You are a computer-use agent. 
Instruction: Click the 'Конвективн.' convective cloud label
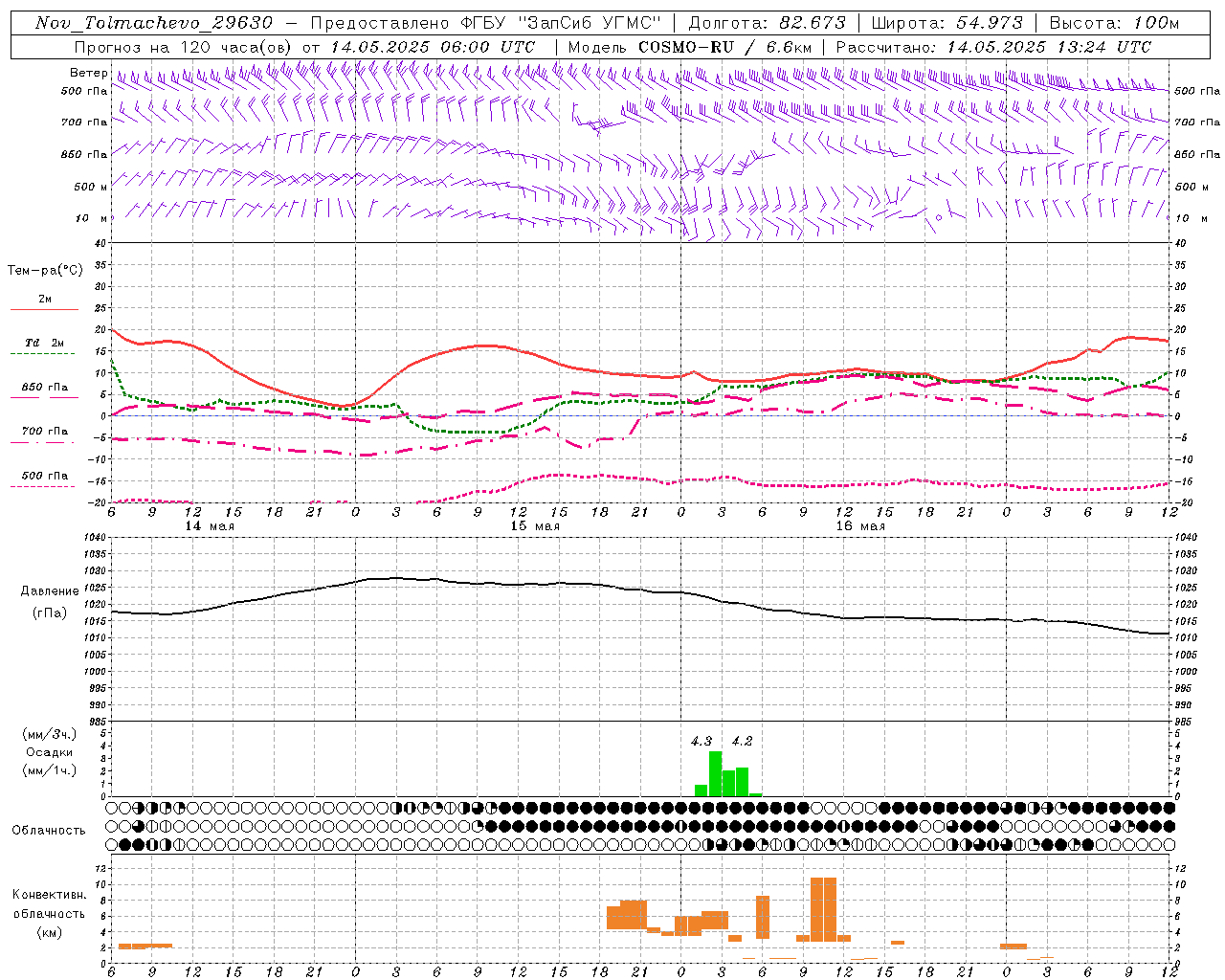50,895
